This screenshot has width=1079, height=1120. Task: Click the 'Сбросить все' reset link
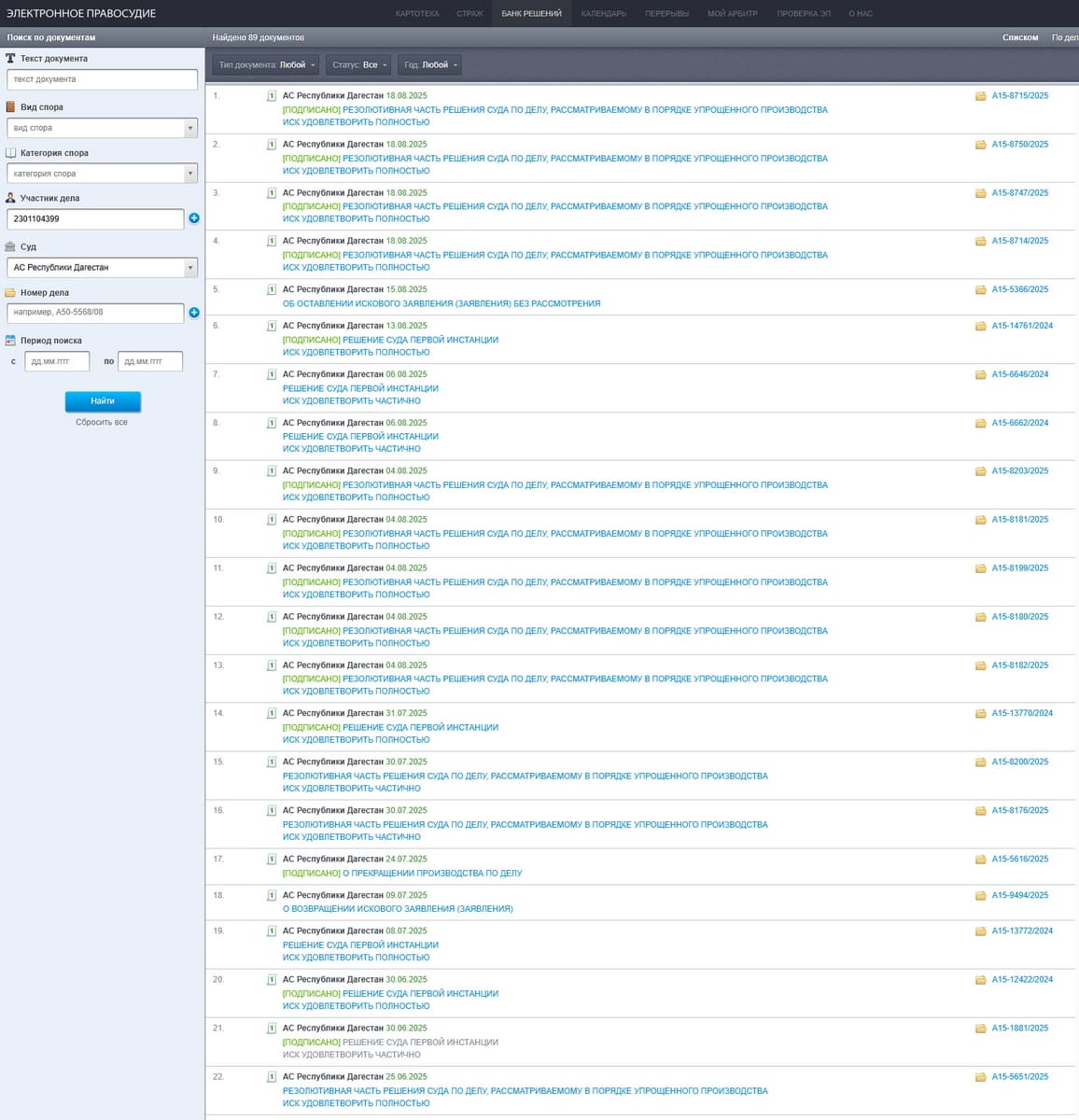pos(102,423)
